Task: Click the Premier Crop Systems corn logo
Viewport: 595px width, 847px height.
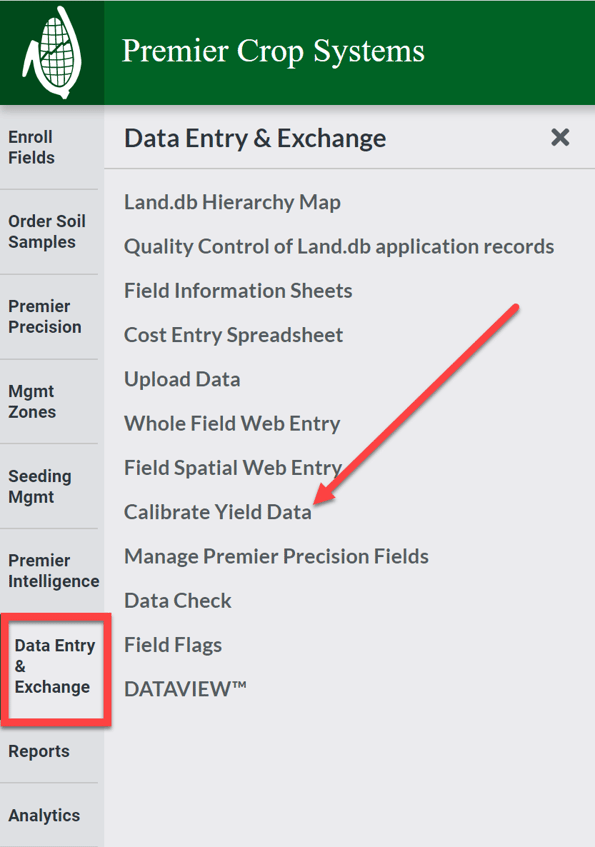Action: 52,52
